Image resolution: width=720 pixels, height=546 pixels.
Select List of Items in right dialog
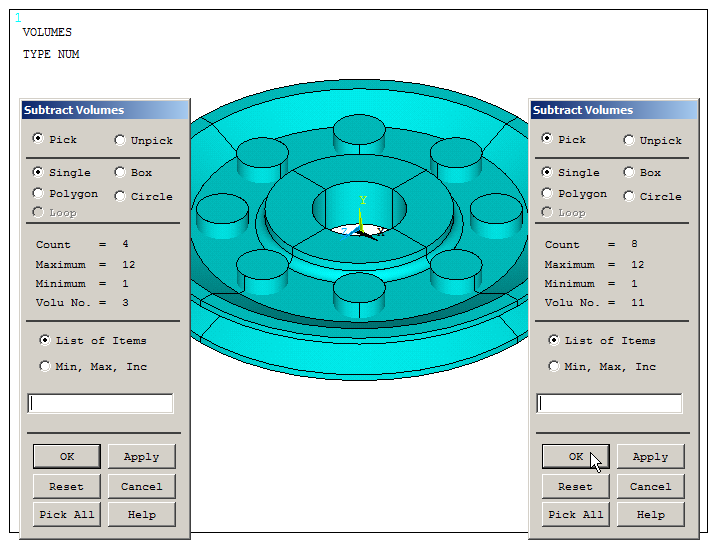(x=554, y=340)
